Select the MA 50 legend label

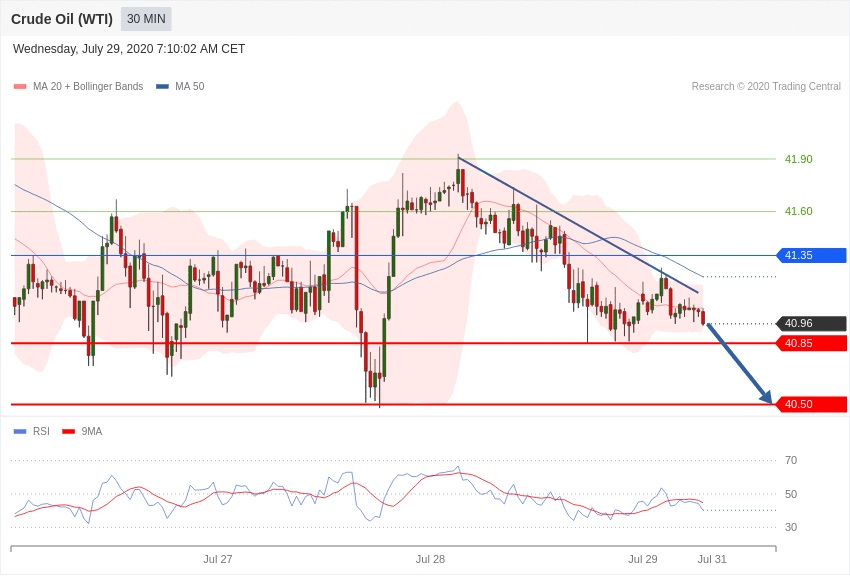189,86
